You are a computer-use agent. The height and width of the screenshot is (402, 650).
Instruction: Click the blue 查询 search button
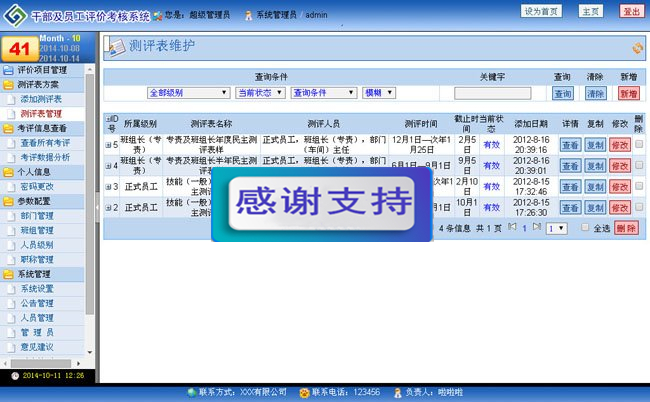563,94
